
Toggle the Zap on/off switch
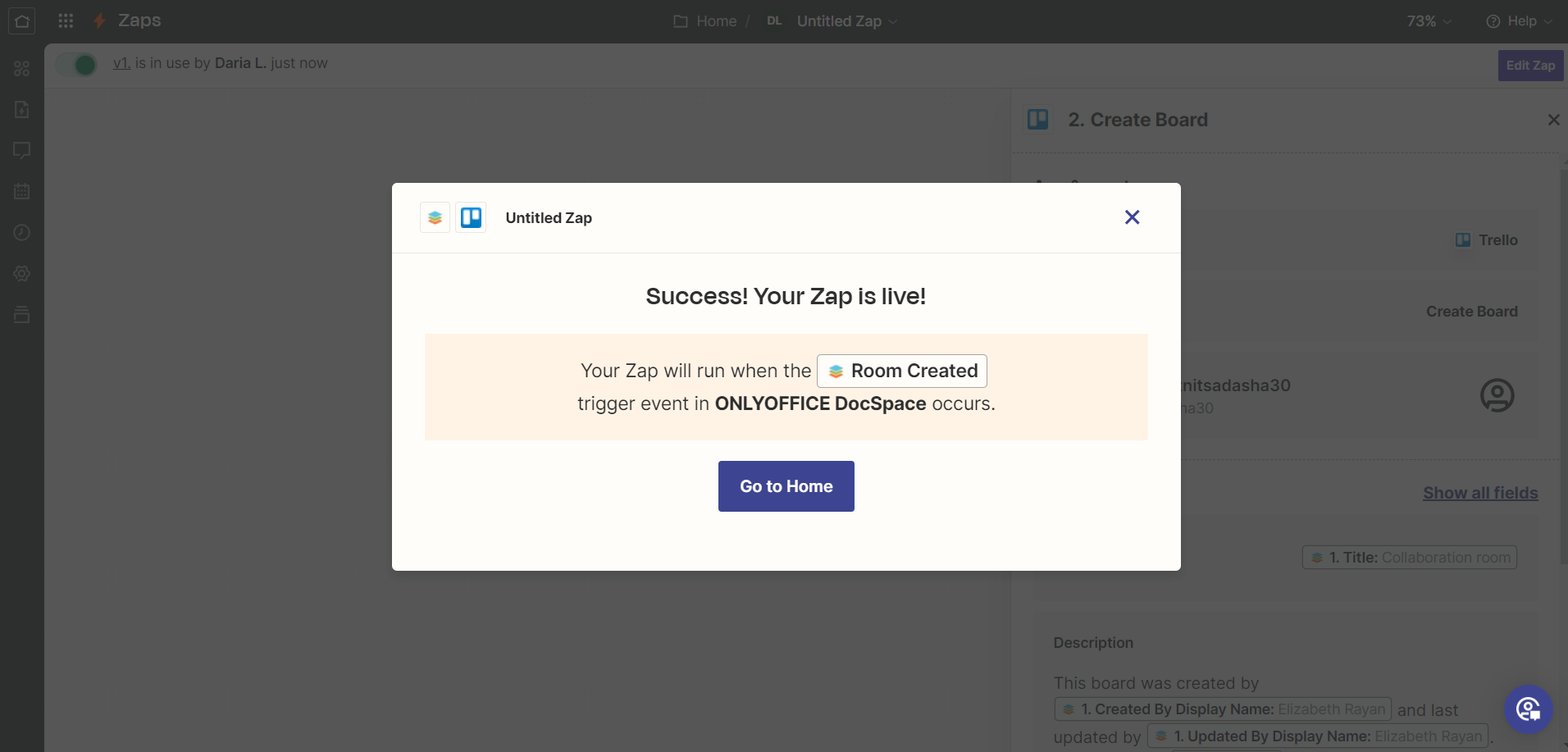[77, 65]
